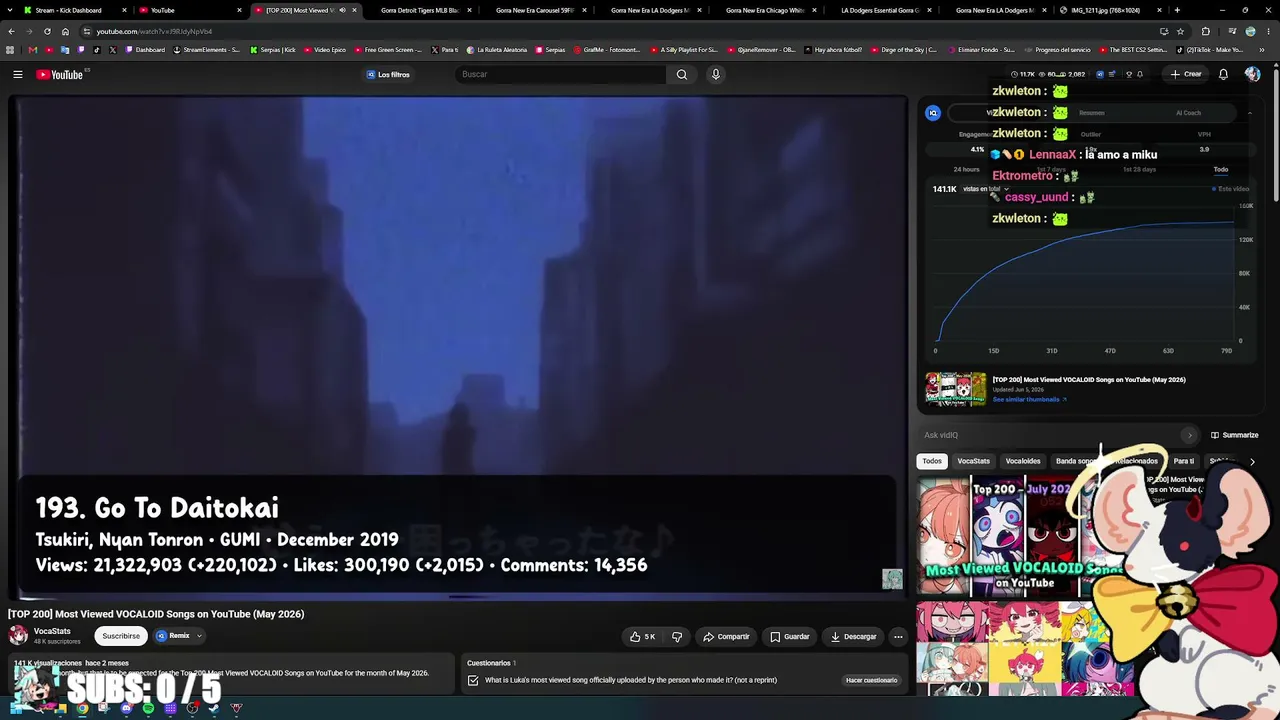Viewport: 1280px width, 720px height.
Task: Save the video with Guardar
Action: point(790,636)
